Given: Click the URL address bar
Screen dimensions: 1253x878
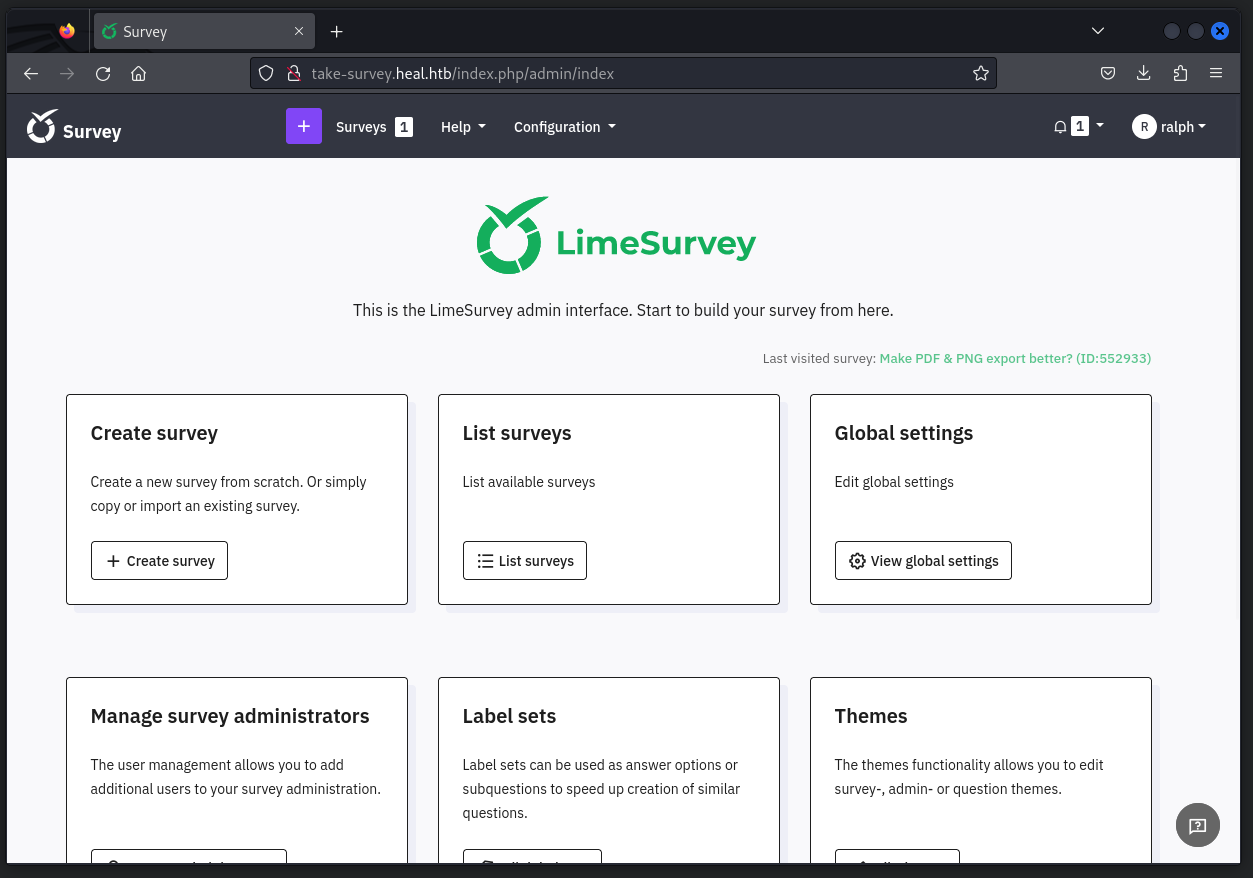Looking at the screenshot, I should pos(620,73).
